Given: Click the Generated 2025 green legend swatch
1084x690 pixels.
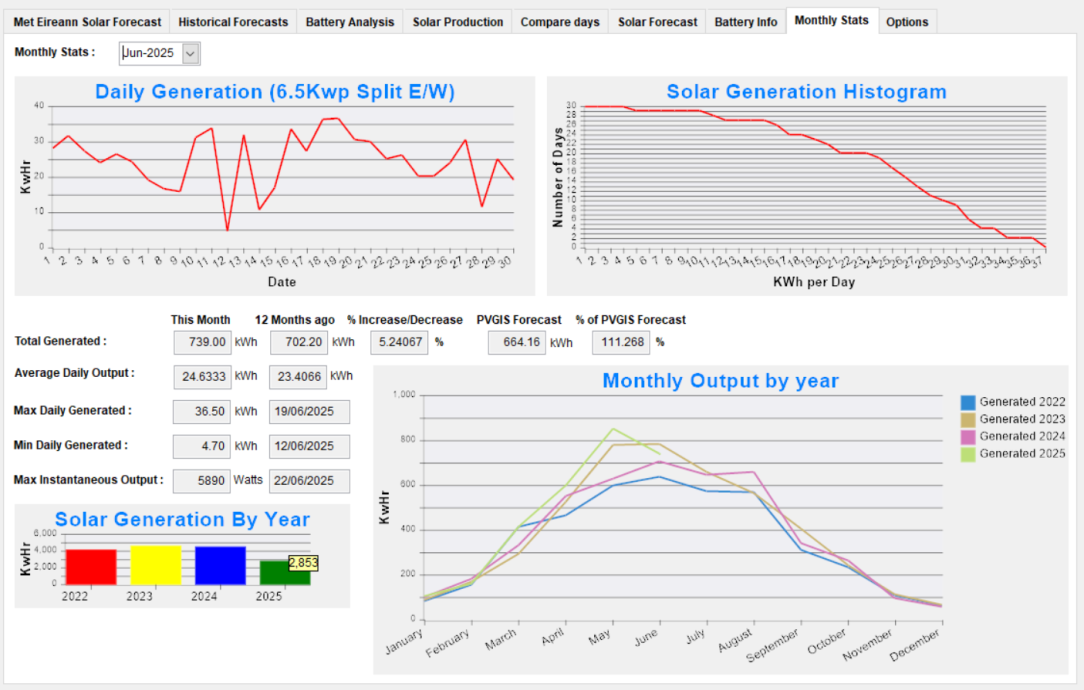Looking at the screenshot, I should click(x=968, y=454).
